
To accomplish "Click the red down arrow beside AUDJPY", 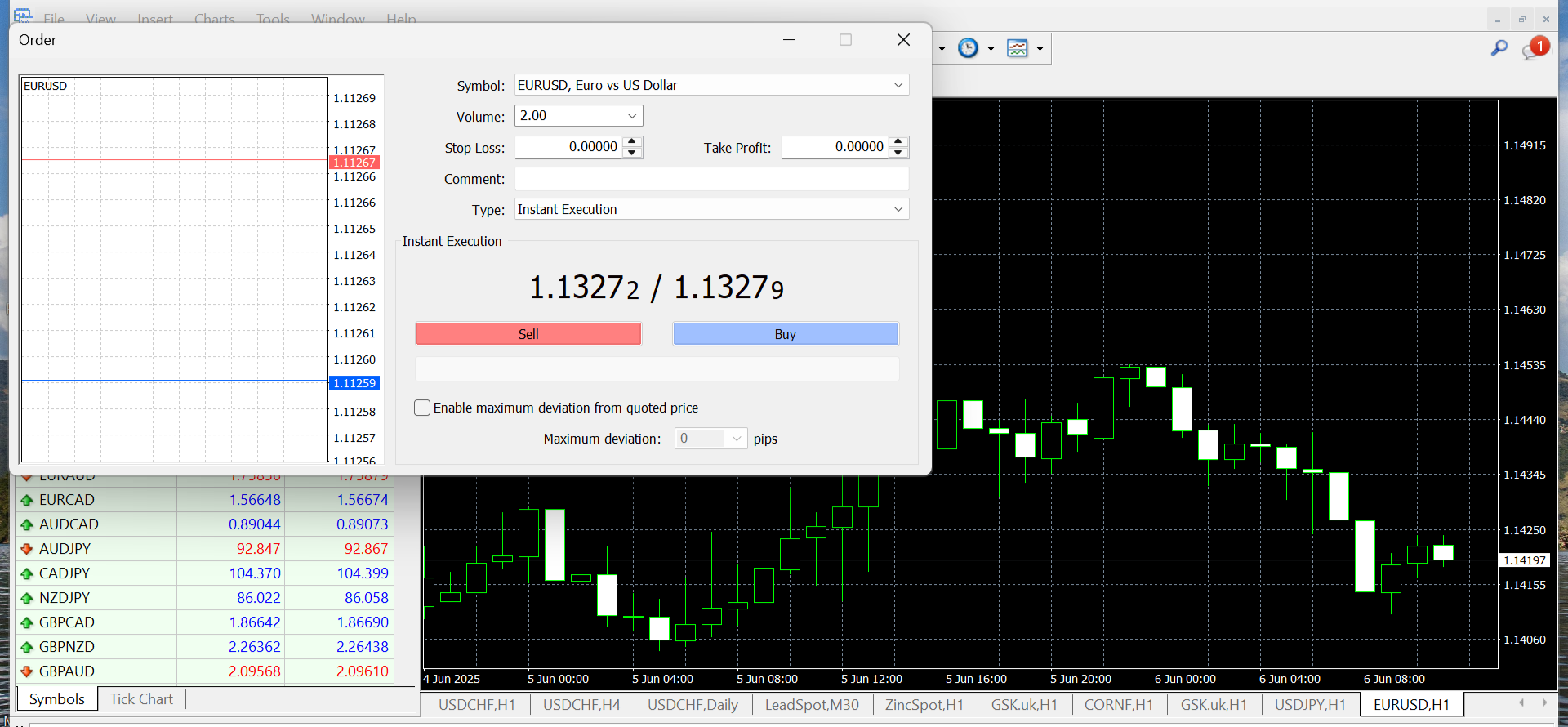I will tap(27, 549).
